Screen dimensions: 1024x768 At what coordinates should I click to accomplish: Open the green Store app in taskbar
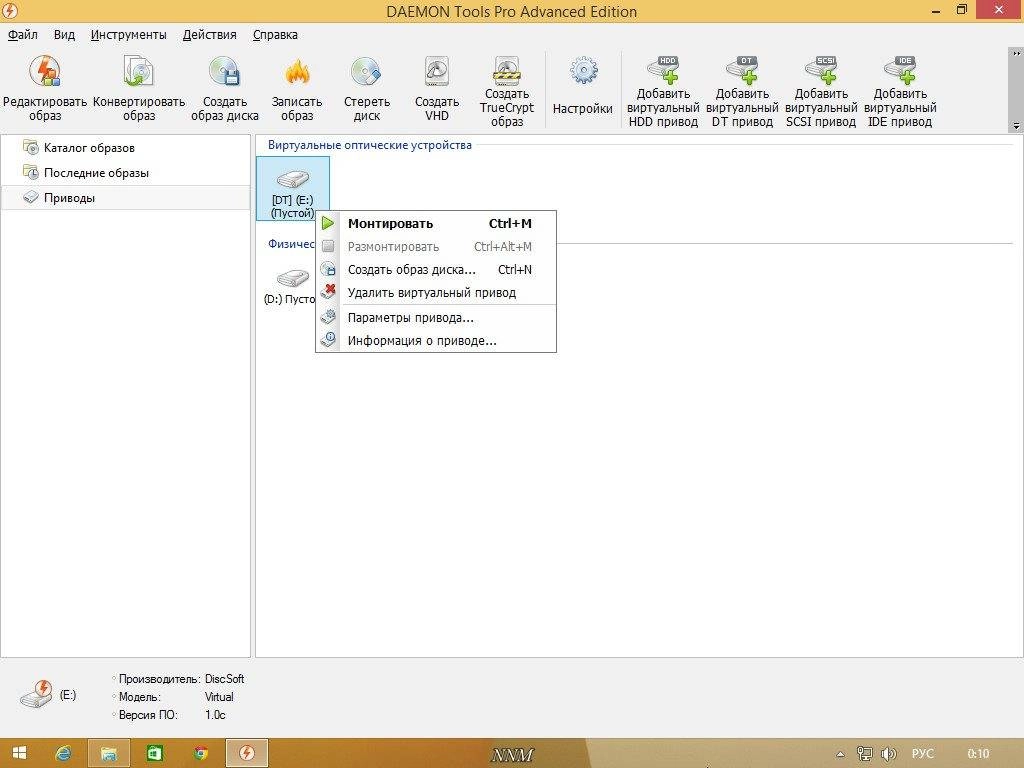coord(155,753)
